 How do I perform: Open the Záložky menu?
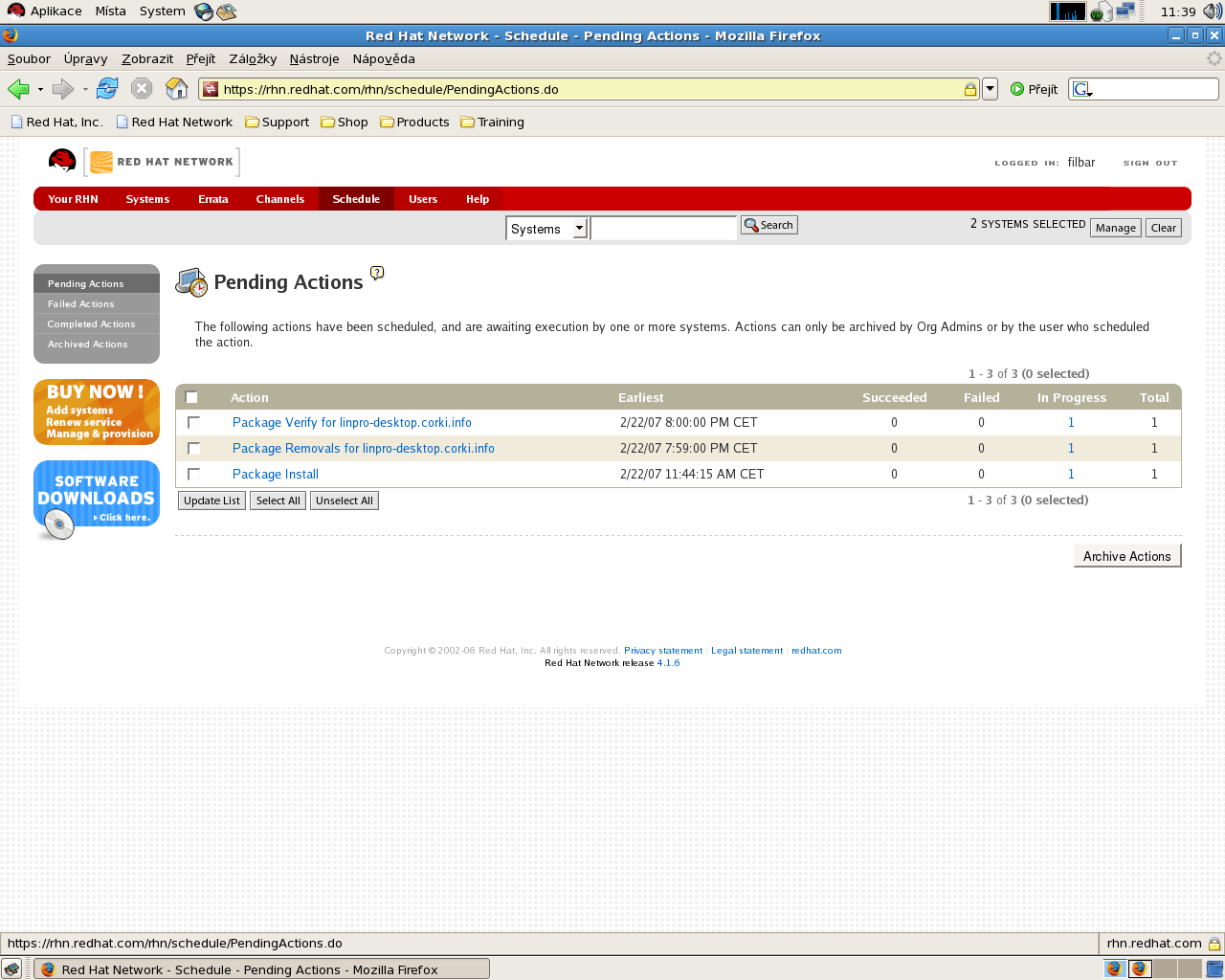coord(253,58)
